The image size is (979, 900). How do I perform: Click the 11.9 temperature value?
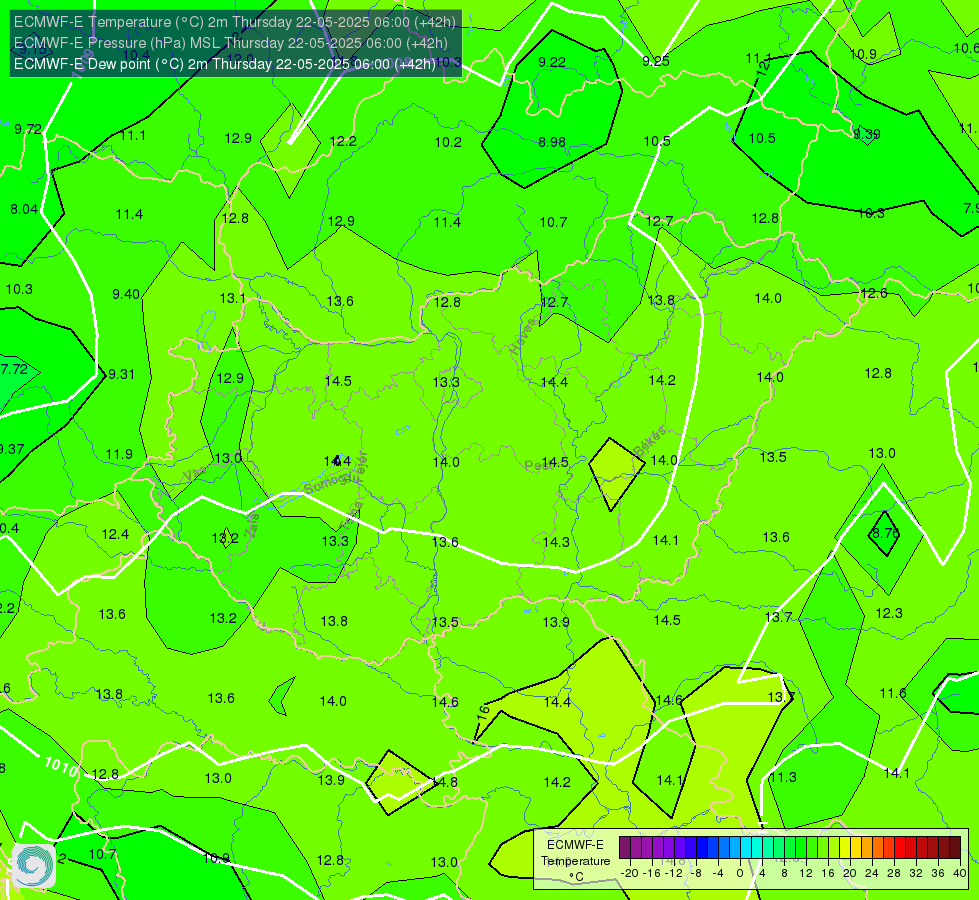pos(119,454)
